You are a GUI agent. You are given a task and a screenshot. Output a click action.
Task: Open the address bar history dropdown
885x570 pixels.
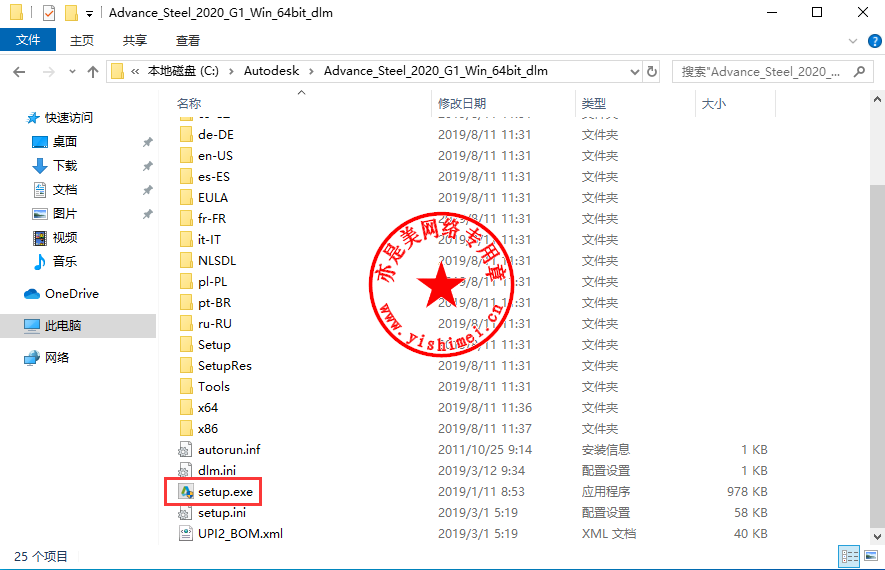pos(635,72)
